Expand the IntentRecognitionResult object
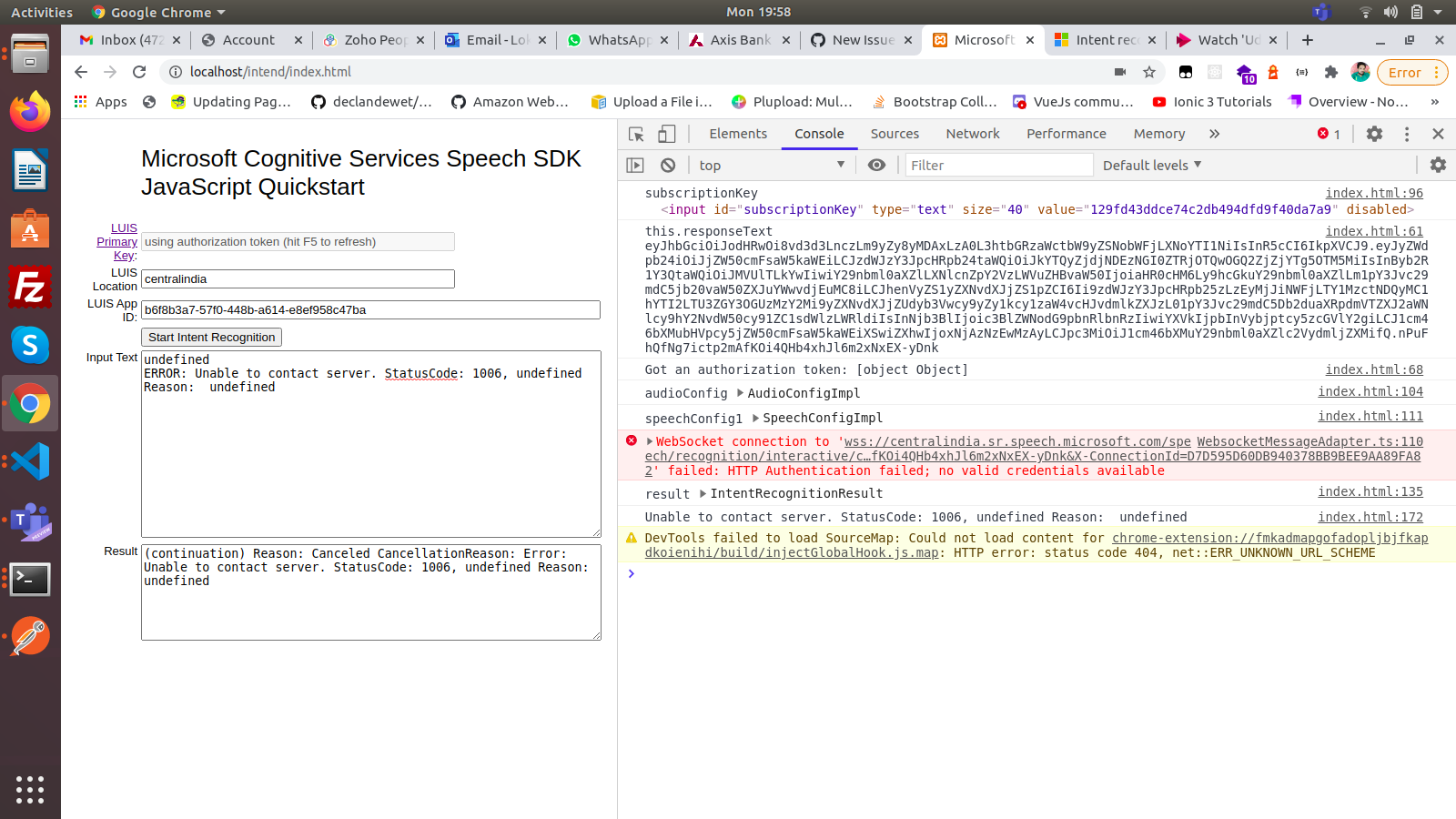This screenshot has width=1456, height=819. [702, 493]
